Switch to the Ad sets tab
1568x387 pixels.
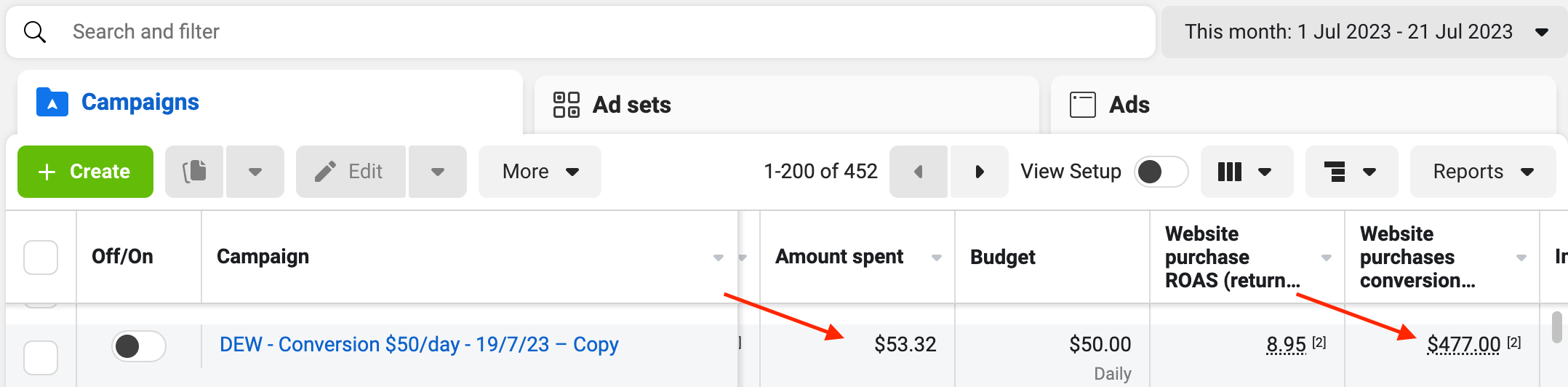tap(786, 103)
